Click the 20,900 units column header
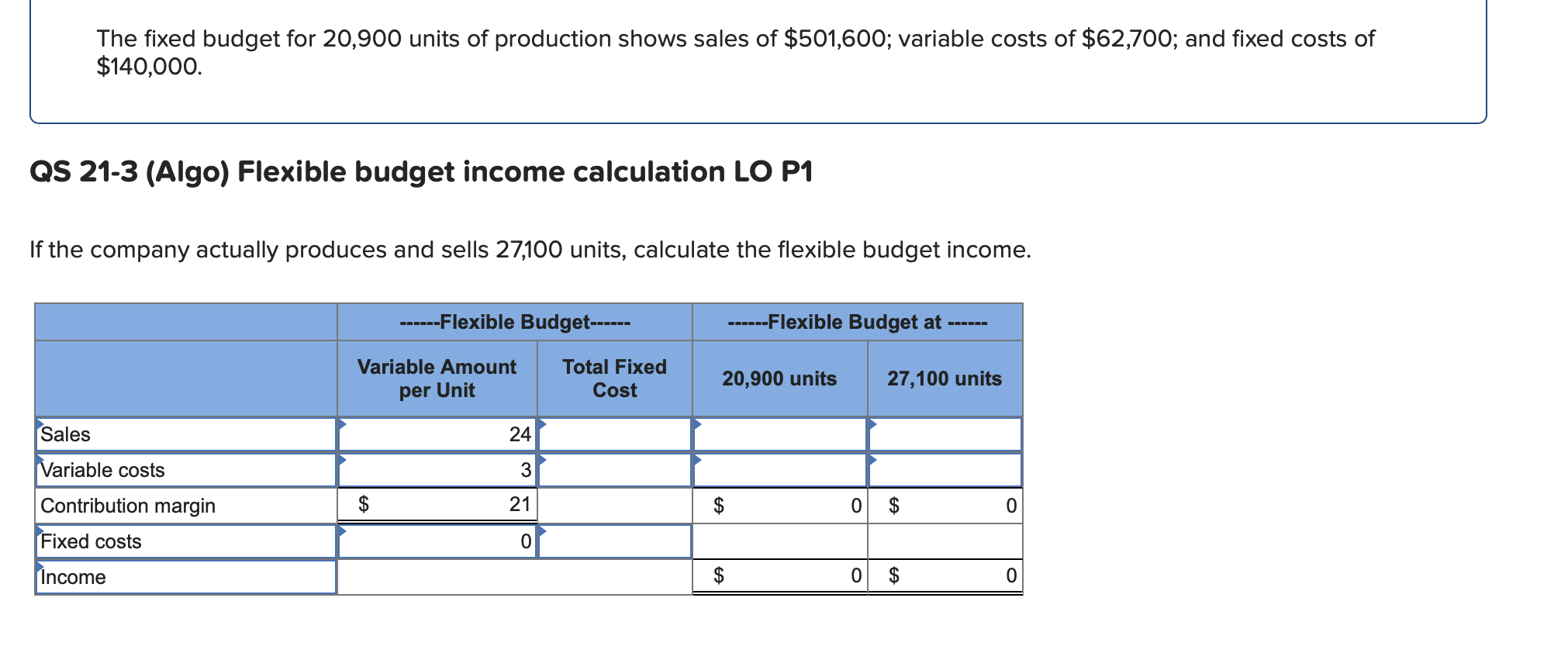 [779, 378]
